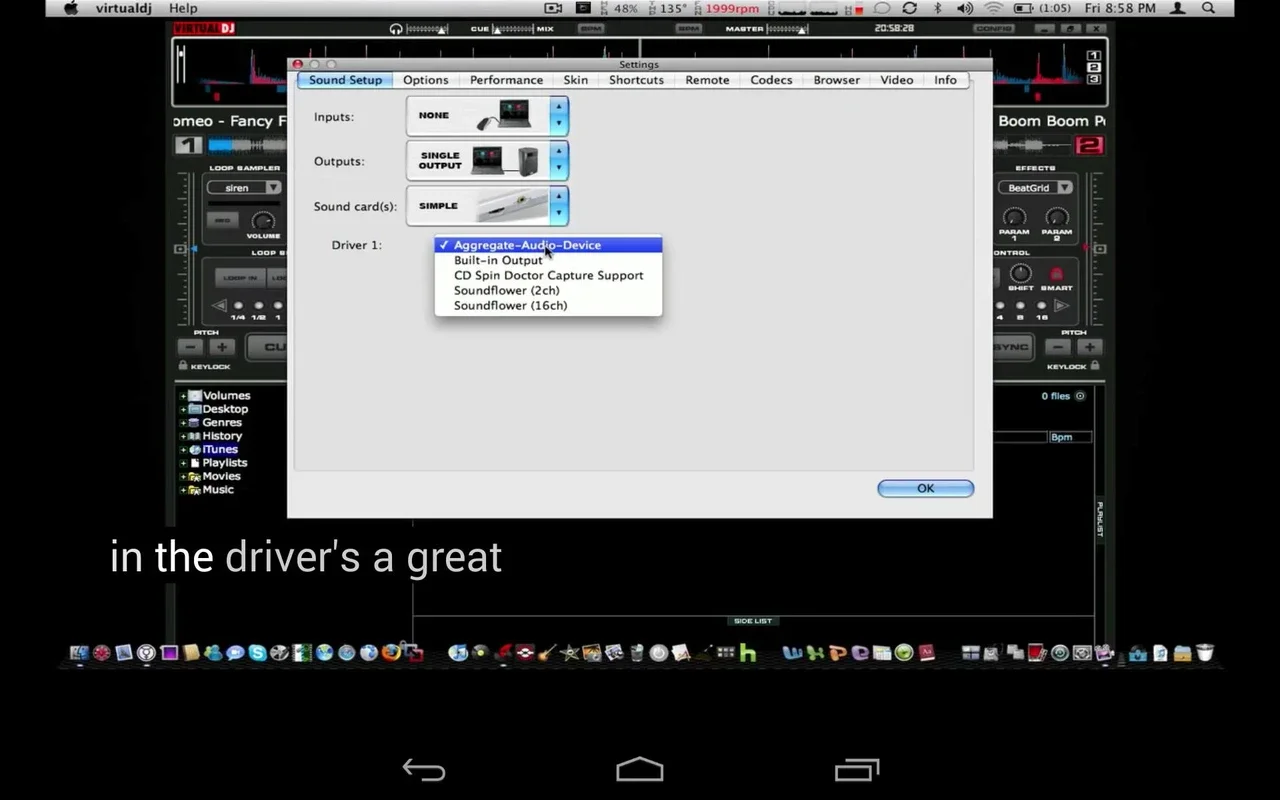The height and width of the screenshot is (800, 1280).
Task: Select the Sound Setup tab
Action: pyautogui.click(x=345, y=80)
